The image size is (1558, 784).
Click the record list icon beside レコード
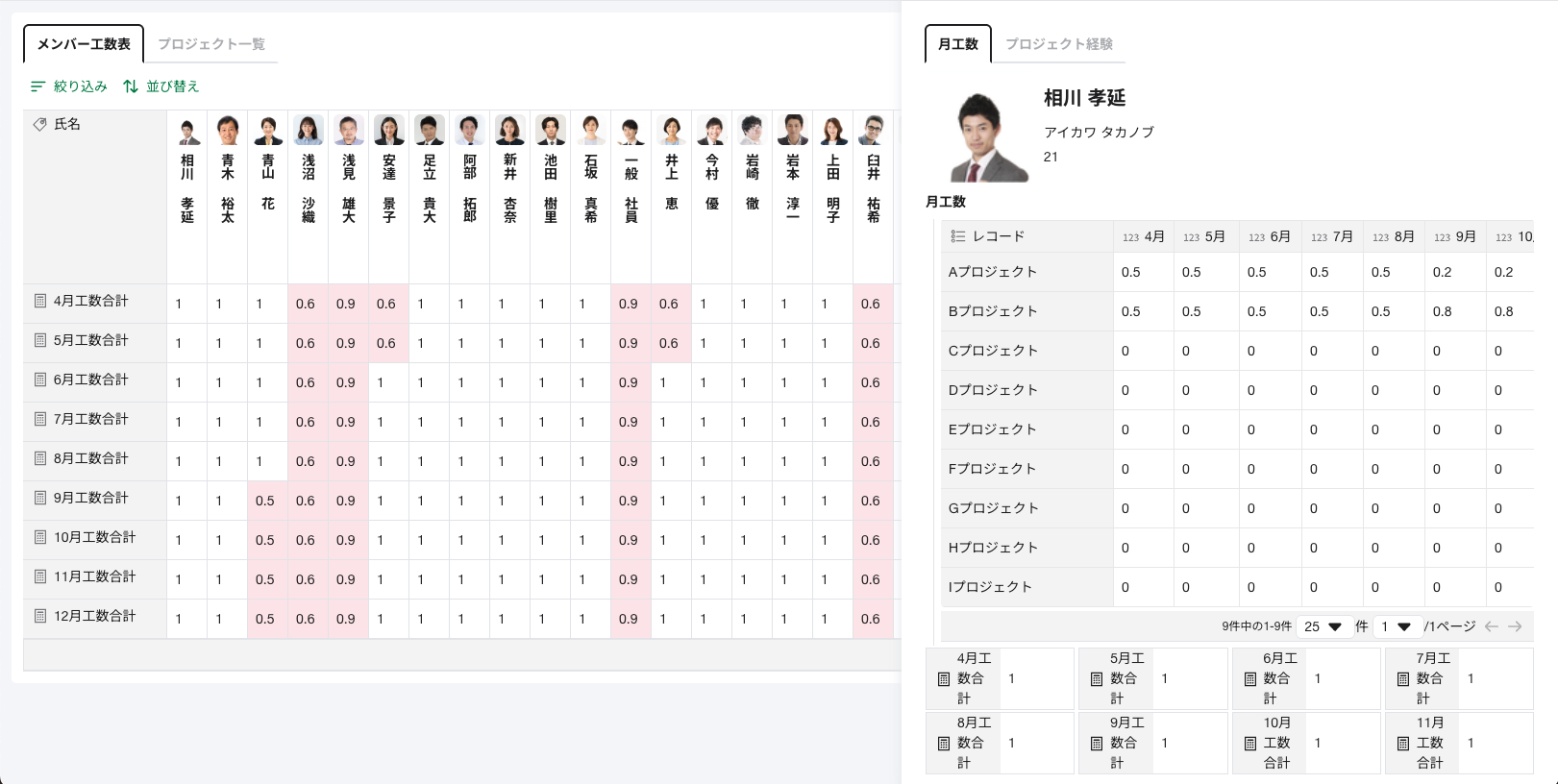tap(957, 236)
